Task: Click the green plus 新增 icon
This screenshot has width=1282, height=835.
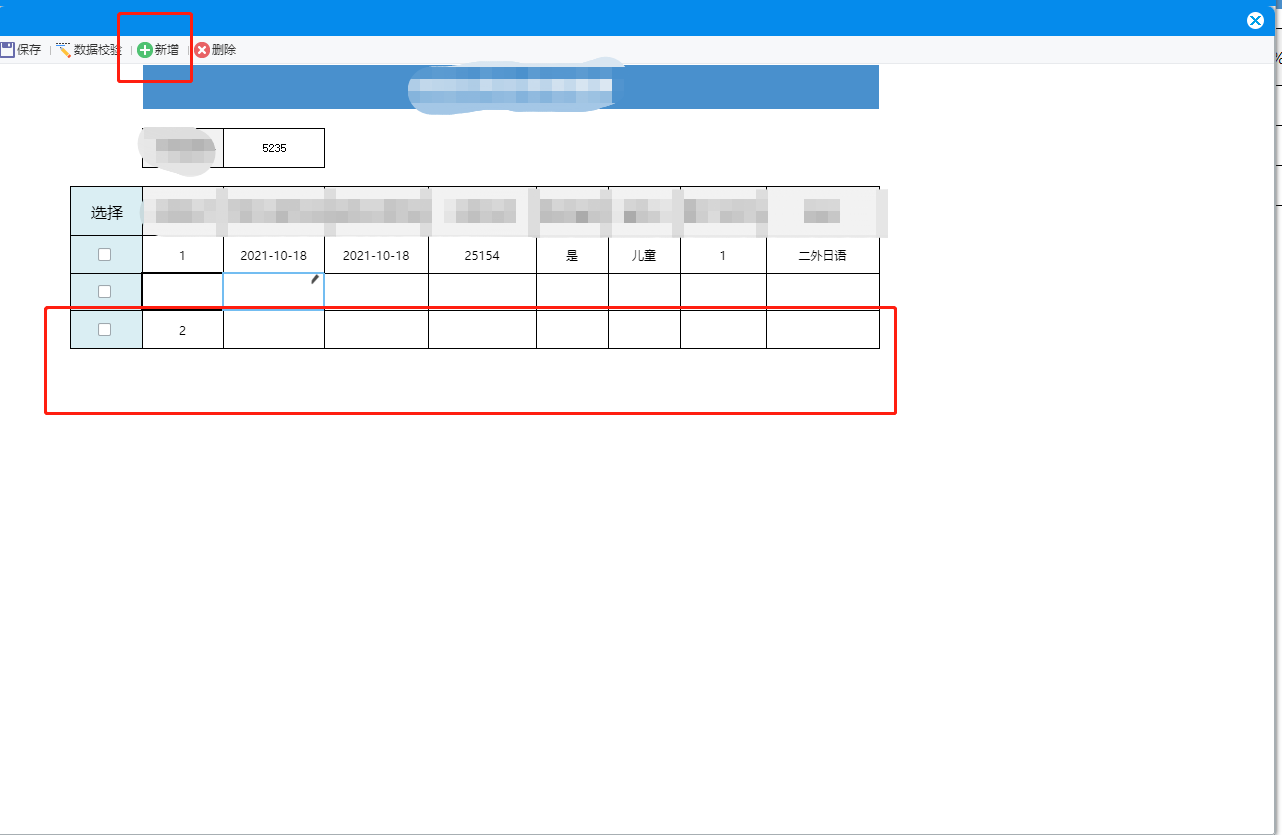Action: [x=145, y=49]
